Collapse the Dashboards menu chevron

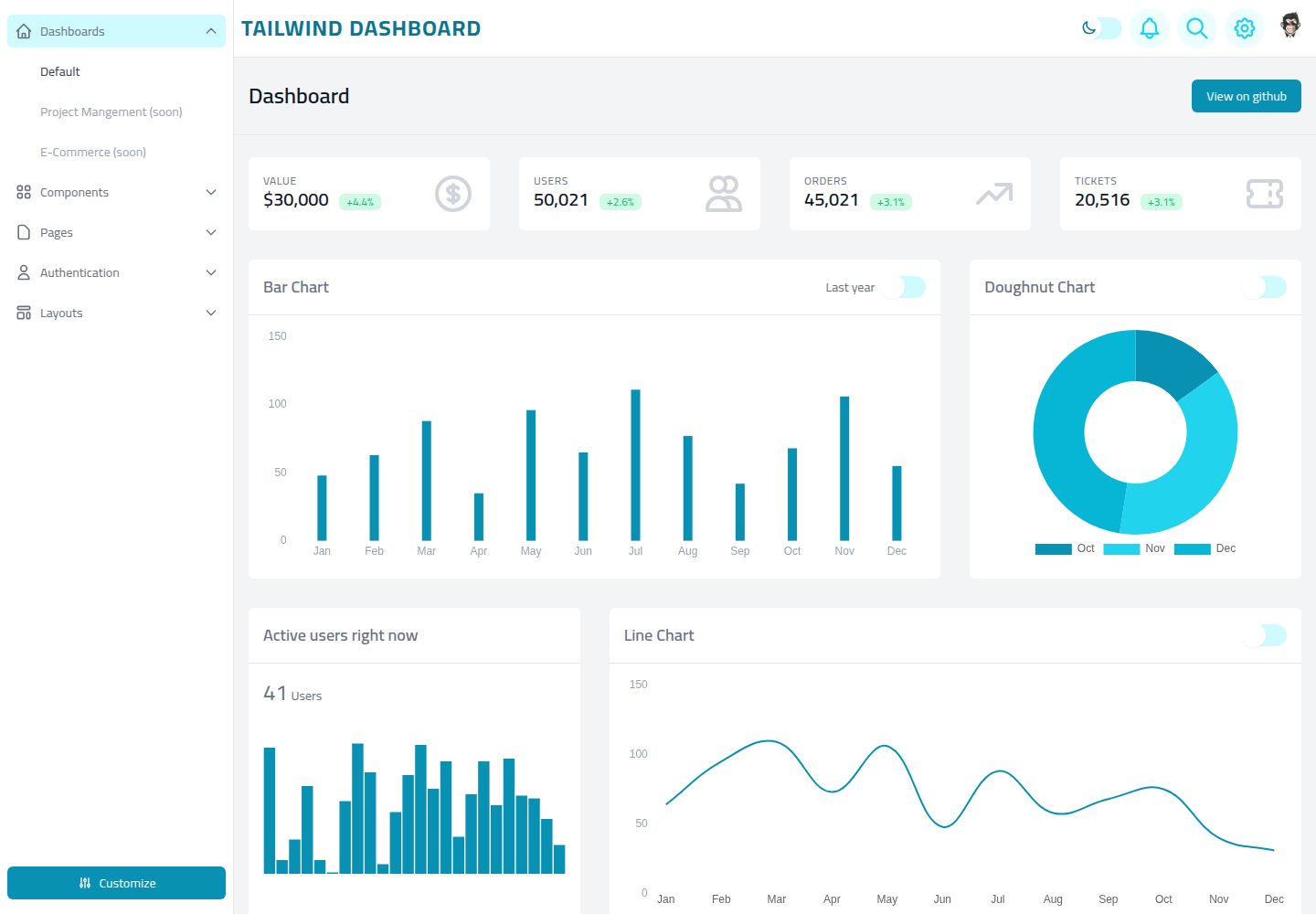[211, 31]
